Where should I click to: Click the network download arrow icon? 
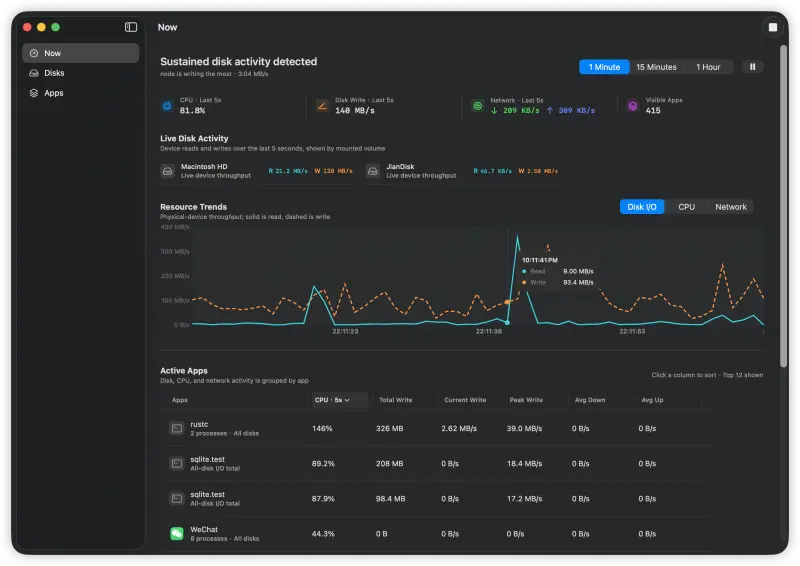(494, 111)
